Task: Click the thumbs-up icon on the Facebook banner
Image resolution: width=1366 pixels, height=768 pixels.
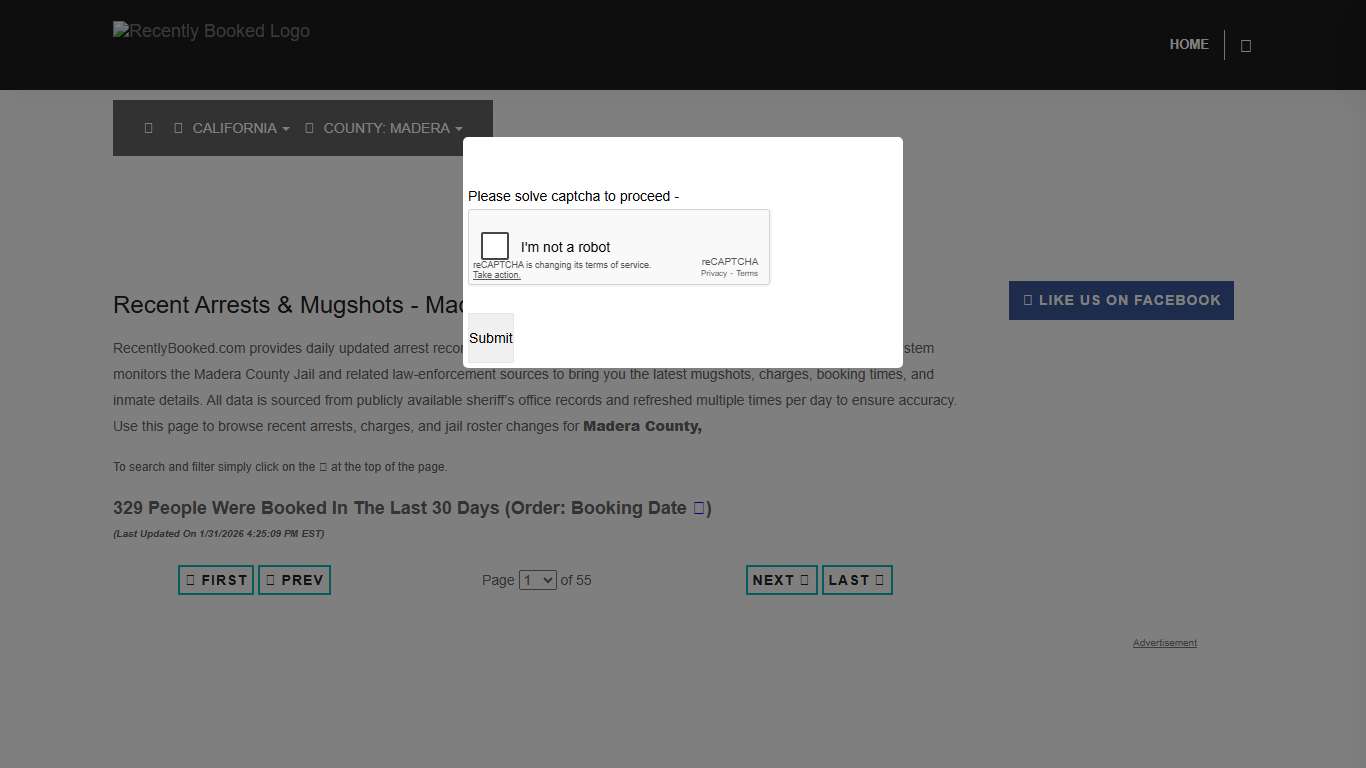Action: tap(1029, 300)
